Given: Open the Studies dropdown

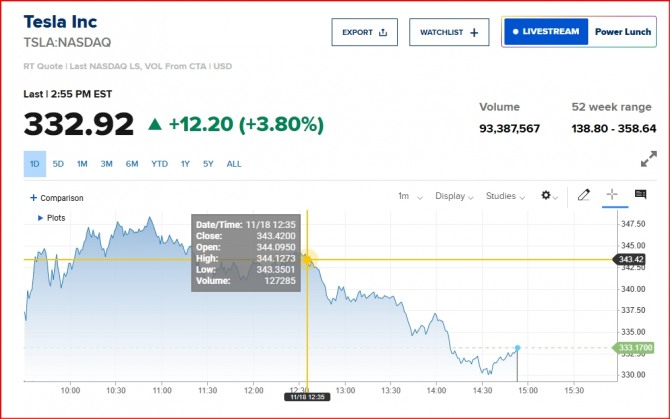Looking at the screenshot, I should pyautogui.click(x=505, y=196).
